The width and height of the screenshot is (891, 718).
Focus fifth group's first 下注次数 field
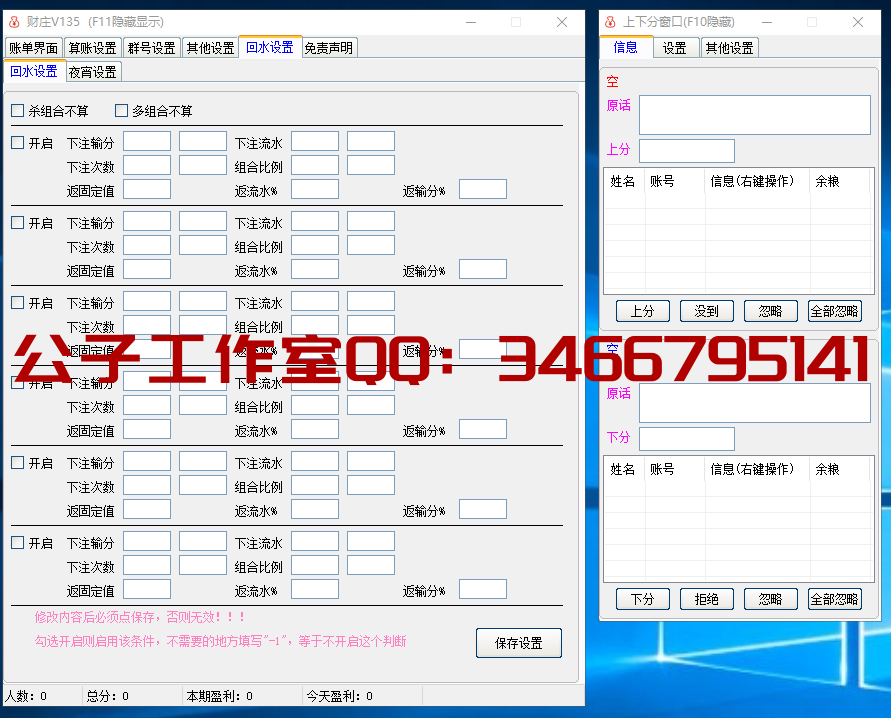pos(147,485)
